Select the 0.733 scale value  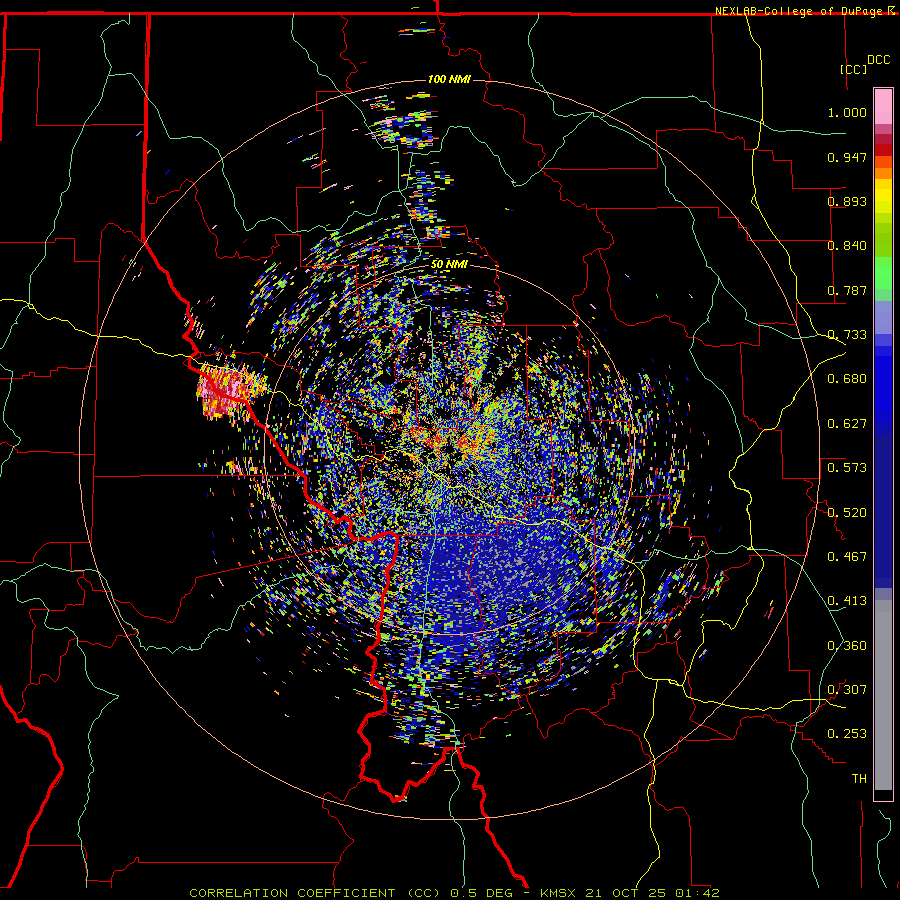(x=847, y=335)
